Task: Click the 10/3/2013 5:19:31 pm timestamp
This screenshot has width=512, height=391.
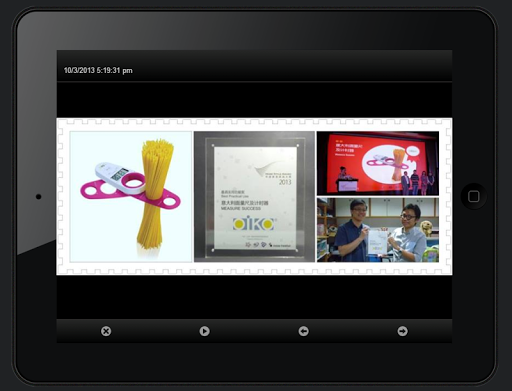Action: pyautogui.click(x=98, y=70)
